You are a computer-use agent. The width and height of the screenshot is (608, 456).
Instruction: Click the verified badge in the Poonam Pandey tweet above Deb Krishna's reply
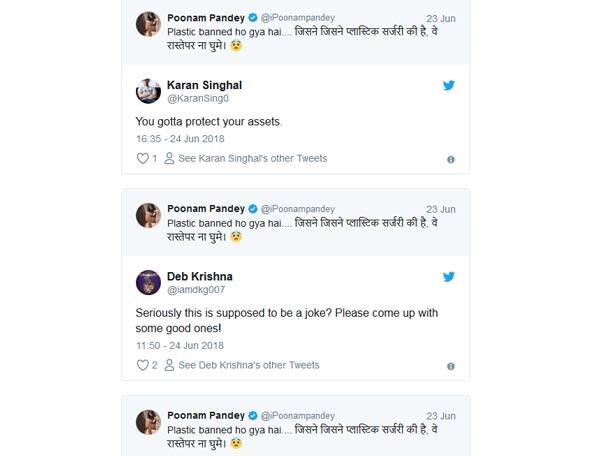[x=253, y=208]
